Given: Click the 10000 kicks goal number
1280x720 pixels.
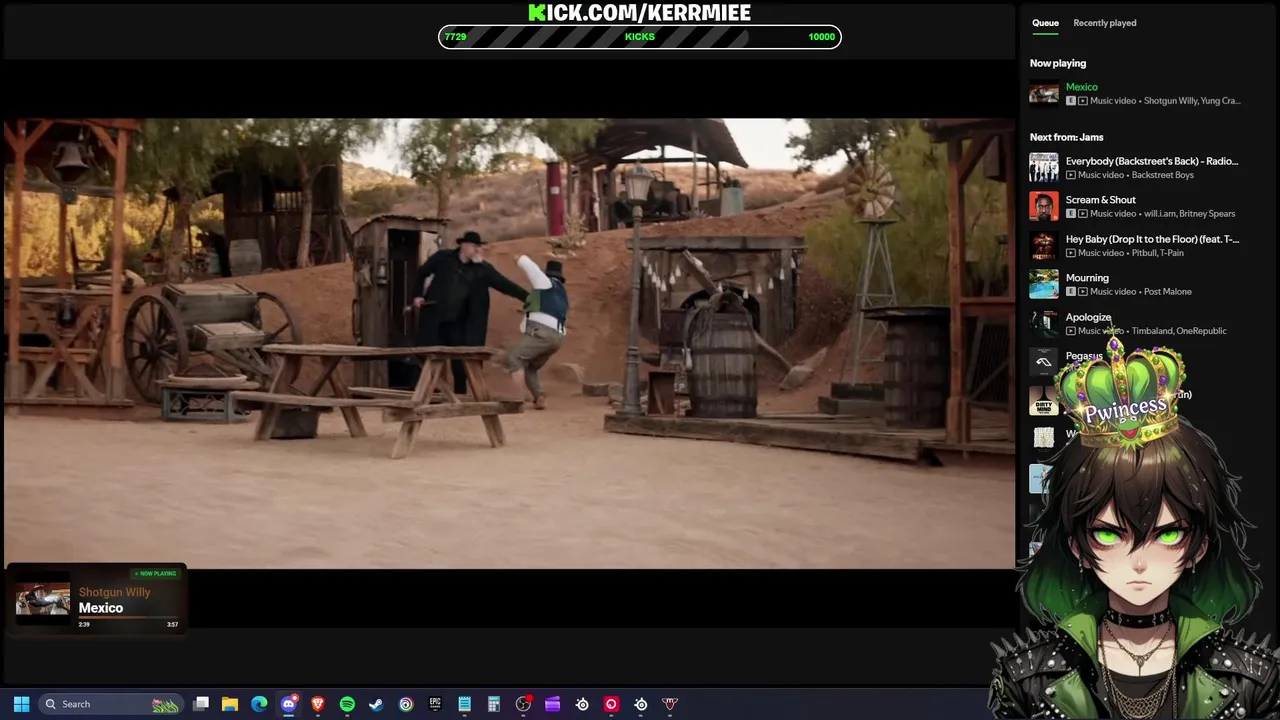Looking at the screenshot, I should (x=821, y=37).
